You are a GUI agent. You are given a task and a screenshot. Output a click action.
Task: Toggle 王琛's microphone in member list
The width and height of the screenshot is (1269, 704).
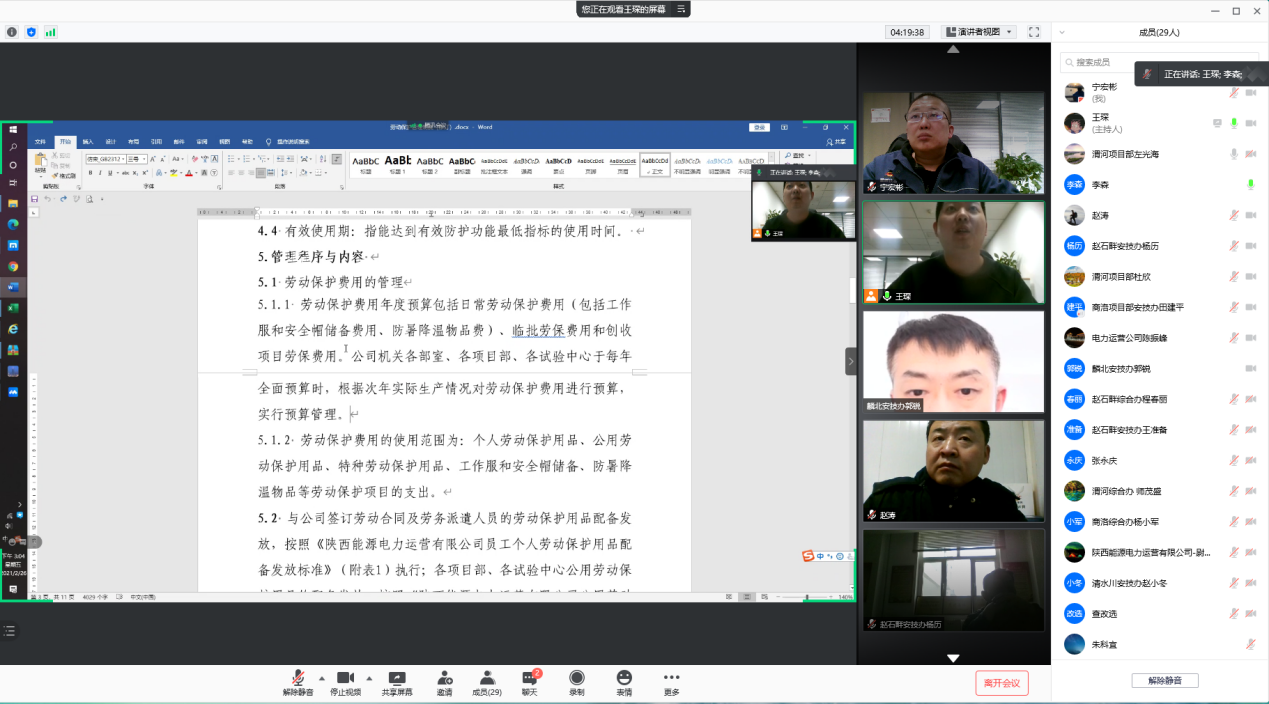click(1234, 123)
